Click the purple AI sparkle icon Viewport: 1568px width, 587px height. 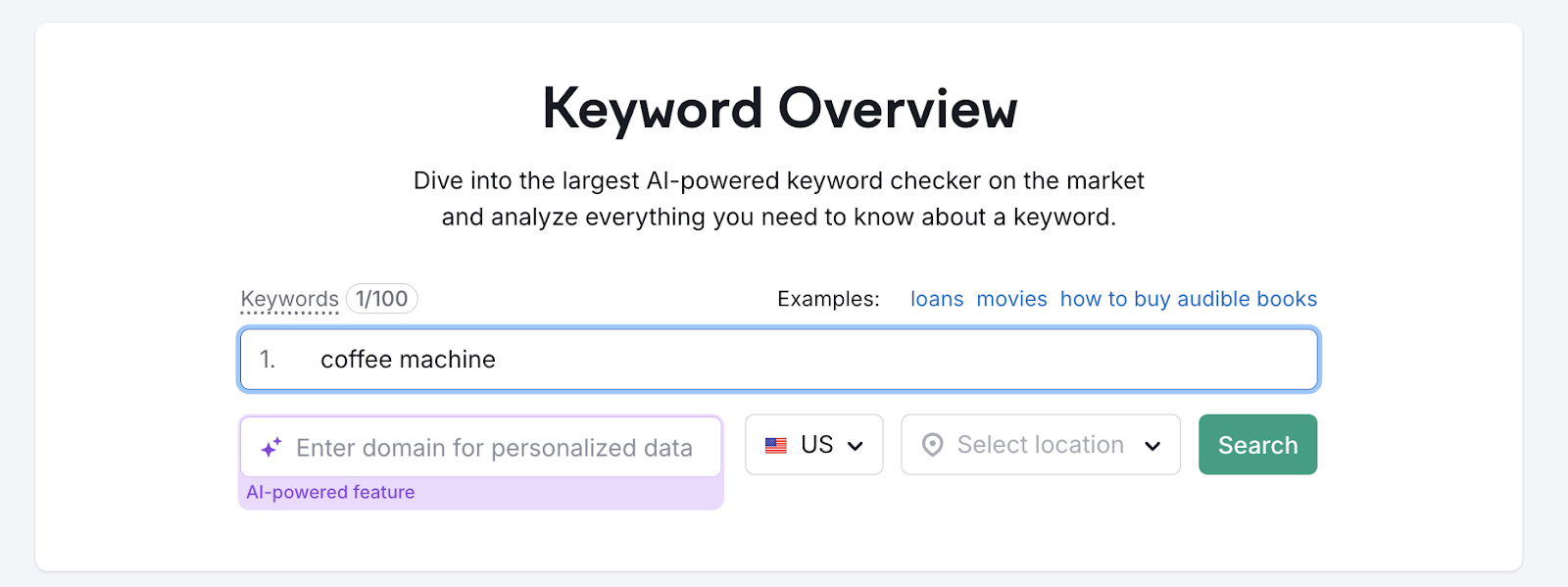pos(271,448)
